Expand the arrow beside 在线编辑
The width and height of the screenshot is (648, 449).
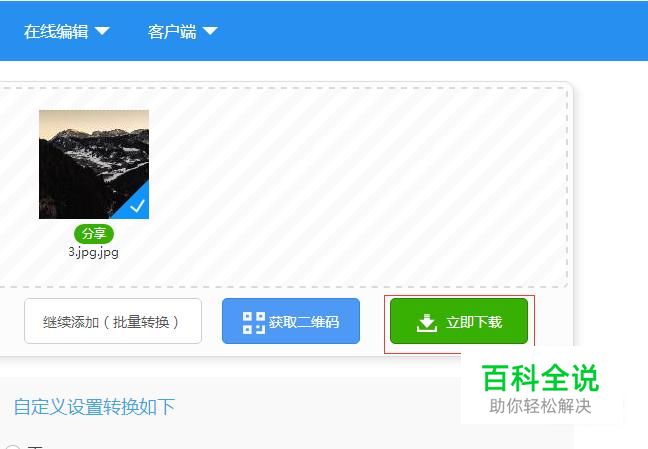pos(102,31)
